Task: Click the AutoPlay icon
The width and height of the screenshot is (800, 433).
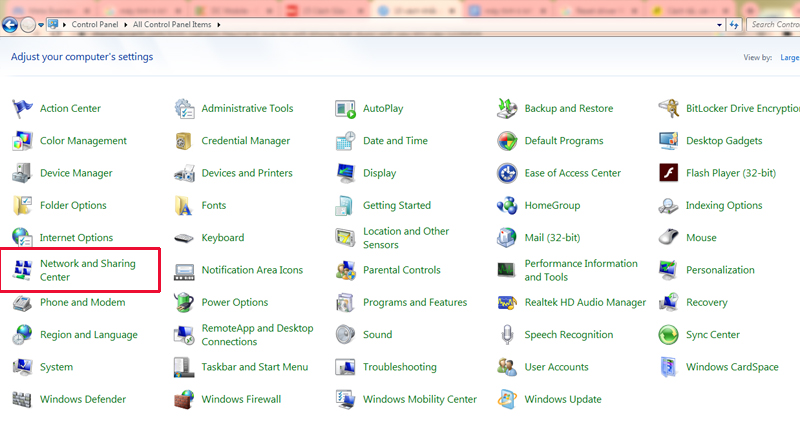Action: pyautogui.click(x=345, y=109)
